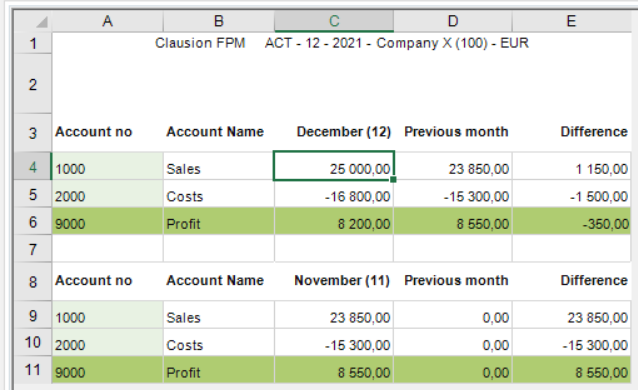Select cell with value 25 000,00
Viewport: 638px width, 390px height.
pyautogui.click(x=334, y=166)
